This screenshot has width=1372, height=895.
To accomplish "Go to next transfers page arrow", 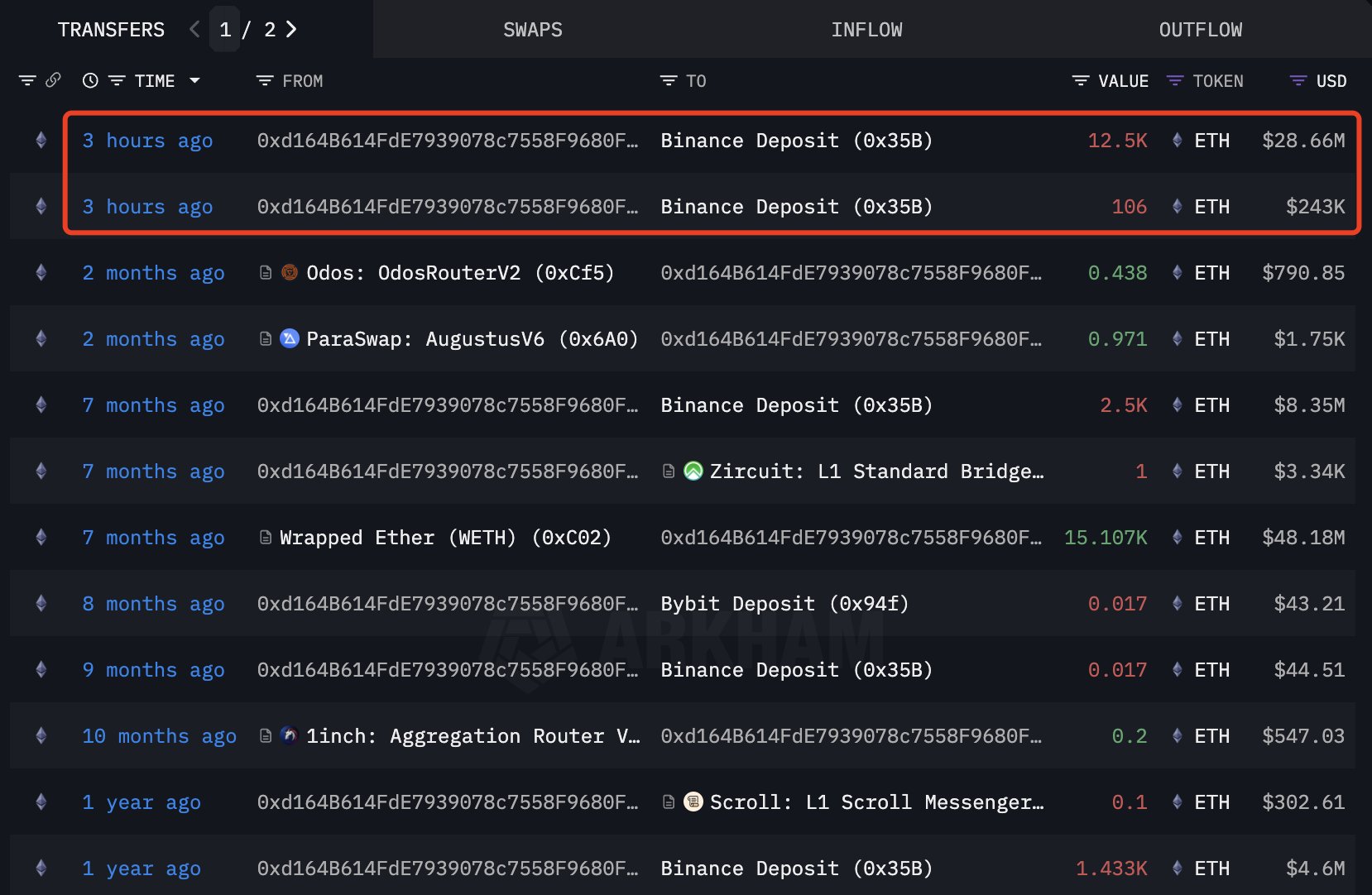I will [x=291, y=30].
